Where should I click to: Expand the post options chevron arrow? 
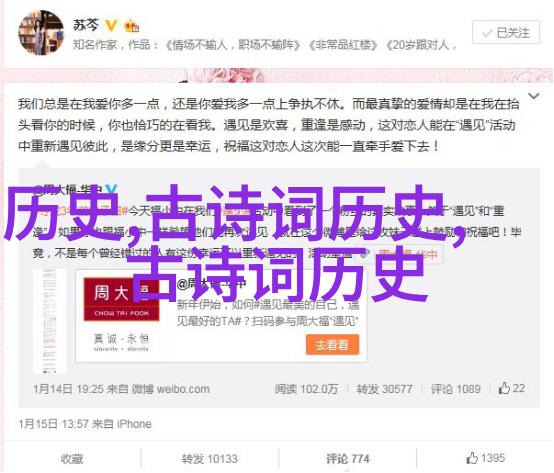[533, 96]
